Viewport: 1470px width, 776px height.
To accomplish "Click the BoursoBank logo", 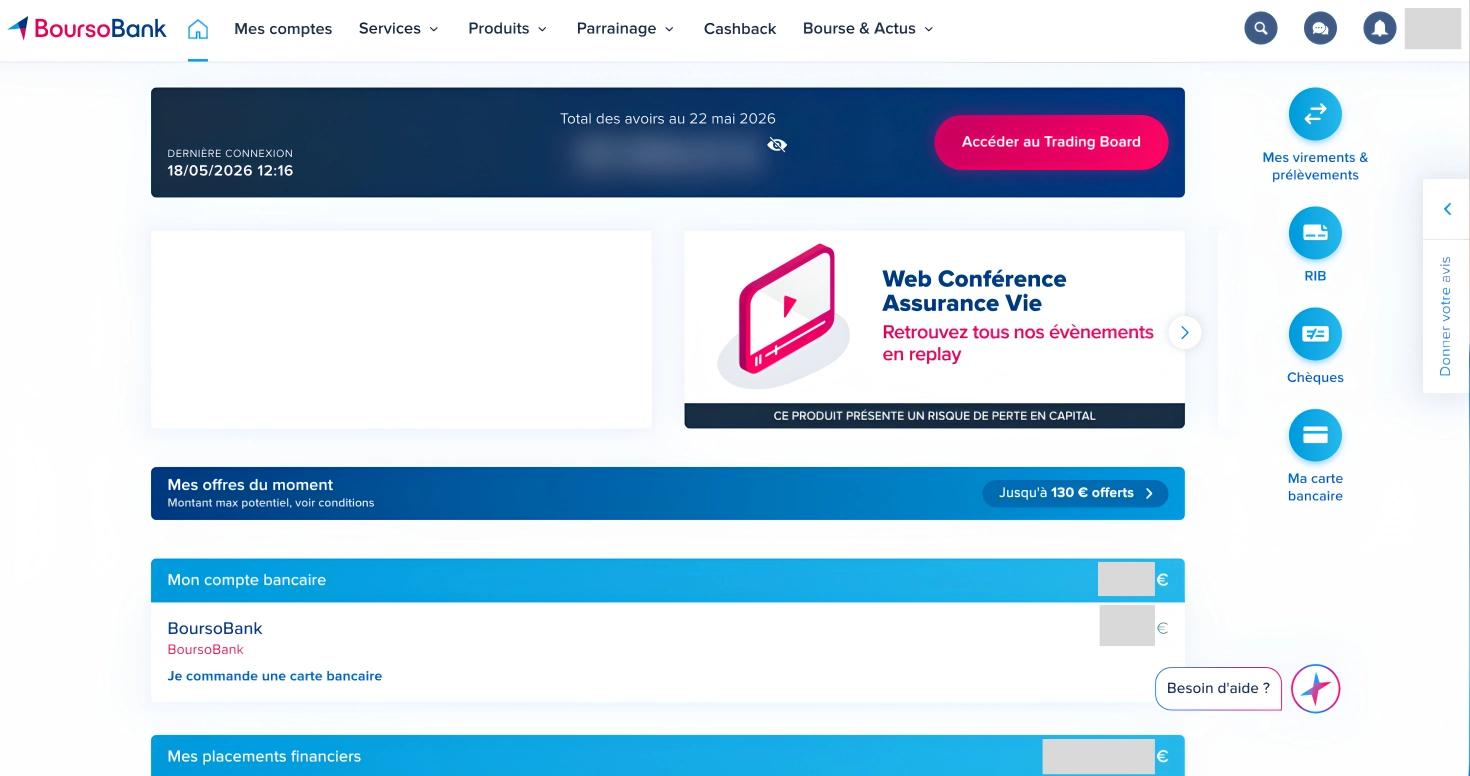I will click(x=87, y=28).
